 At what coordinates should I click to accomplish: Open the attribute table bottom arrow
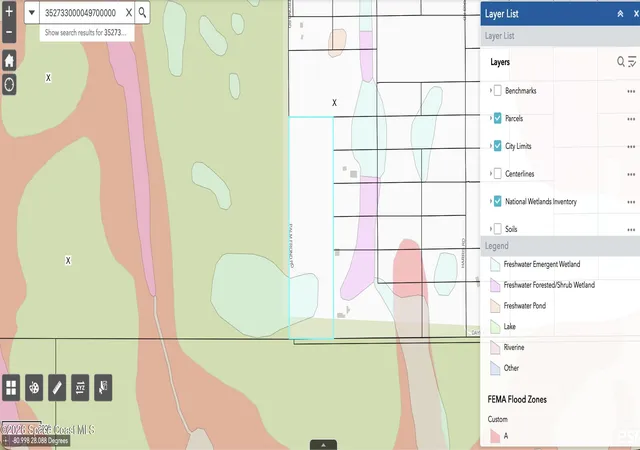click(x=323, y=445)
